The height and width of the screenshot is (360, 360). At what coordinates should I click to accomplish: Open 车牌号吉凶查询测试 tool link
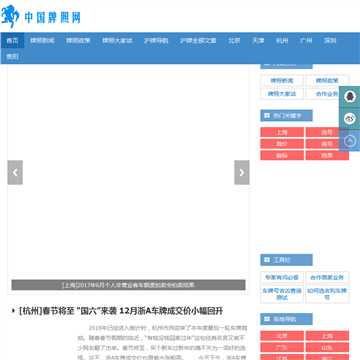(282, 294)
